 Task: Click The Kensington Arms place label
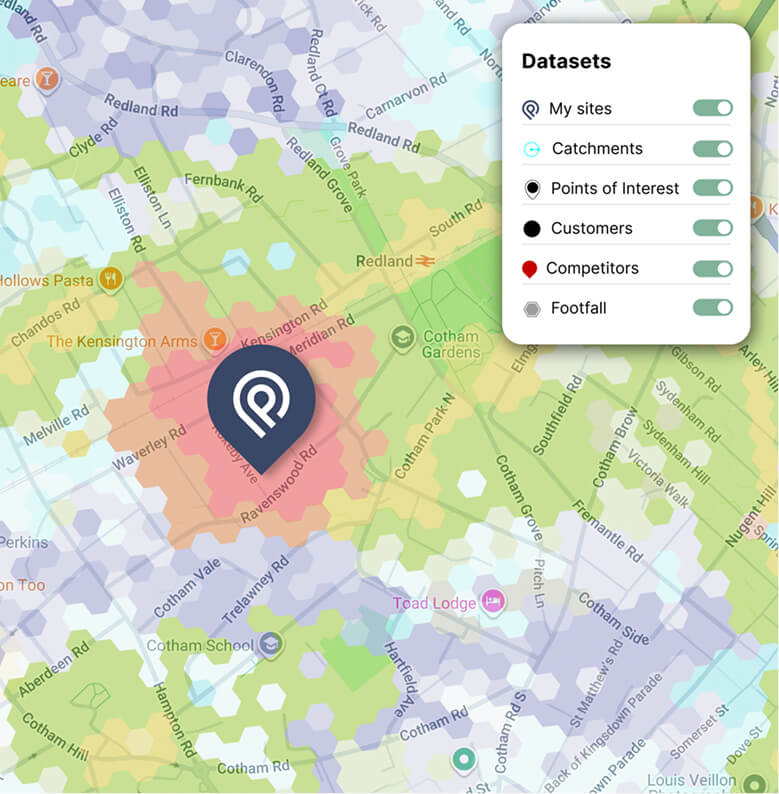pos(122,342)
